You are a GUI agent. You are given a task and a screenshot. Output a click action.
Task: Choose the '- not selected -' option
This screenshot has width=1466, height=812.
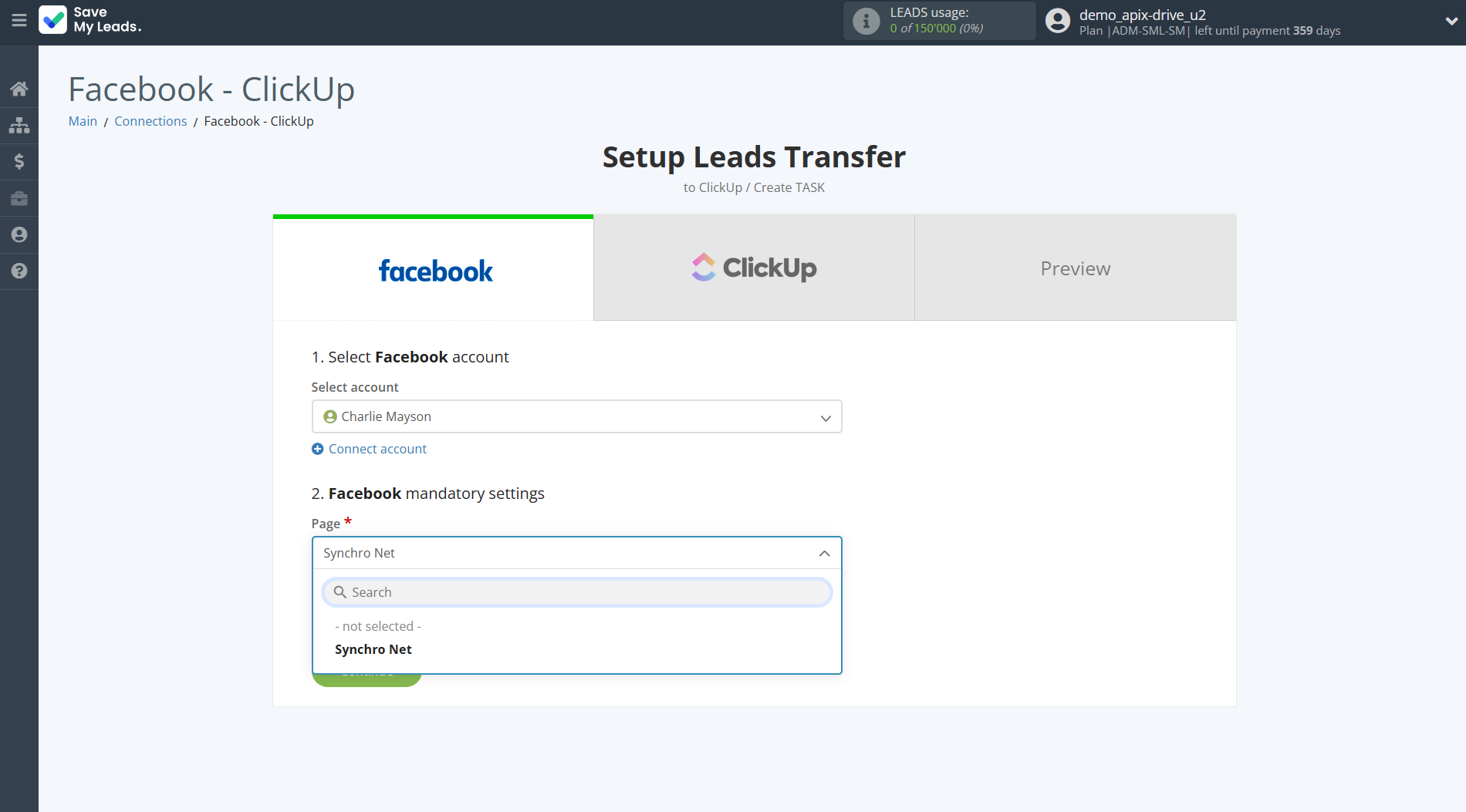click(378, 626)
